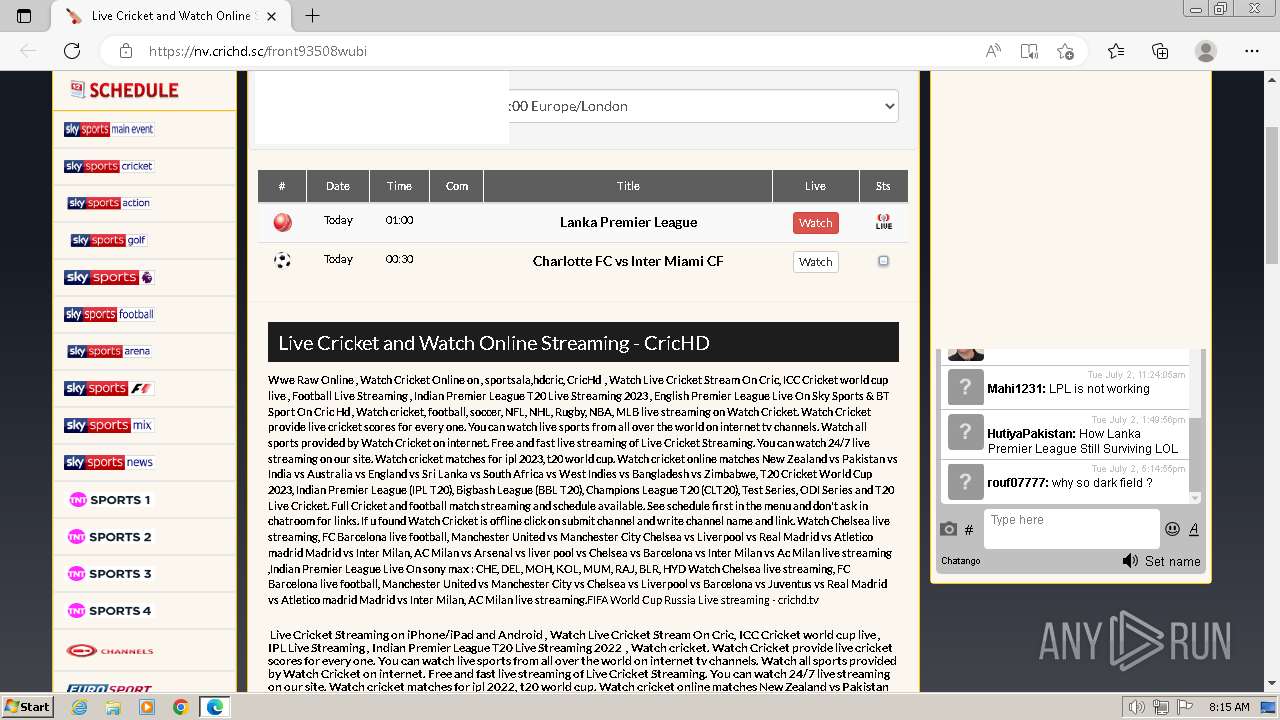Click the SCHEDULE heading in the sidebar
The image size is (1280, 720).
[125, 90]
